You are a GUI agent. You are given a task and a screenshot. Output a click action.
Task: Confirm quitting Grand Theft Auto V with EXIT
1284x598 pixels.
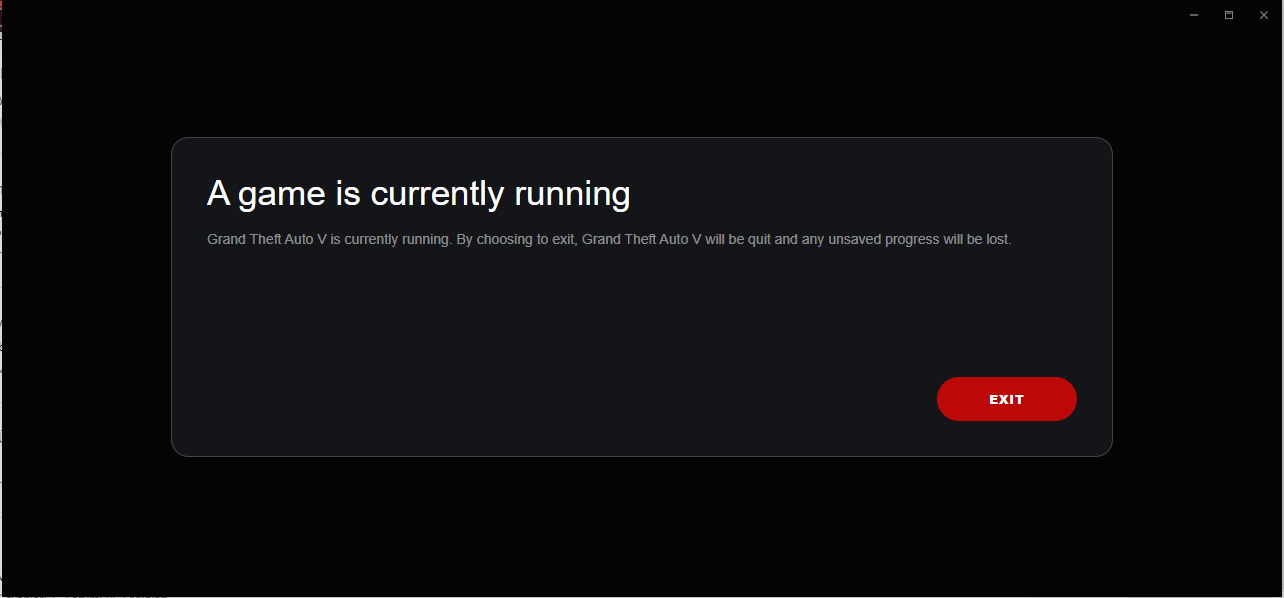click(1006, 399)
